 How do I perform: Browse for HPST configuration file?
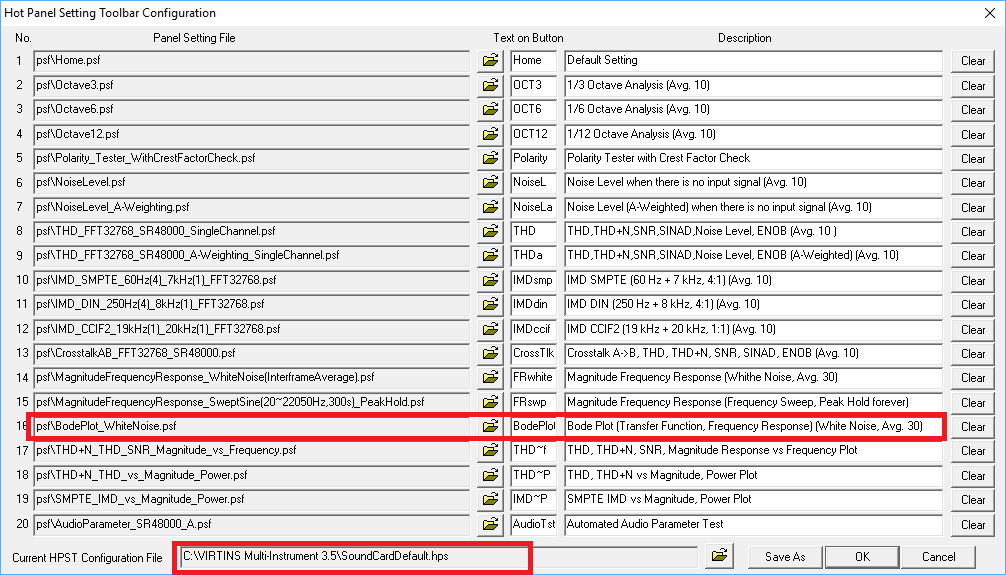(718, 556)
